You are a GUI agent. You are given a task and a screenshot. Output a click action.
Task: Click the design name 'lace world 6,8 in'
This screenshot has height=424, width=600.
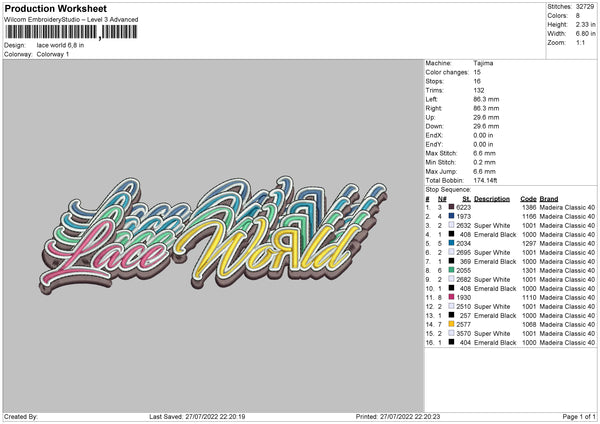(60, 45)
